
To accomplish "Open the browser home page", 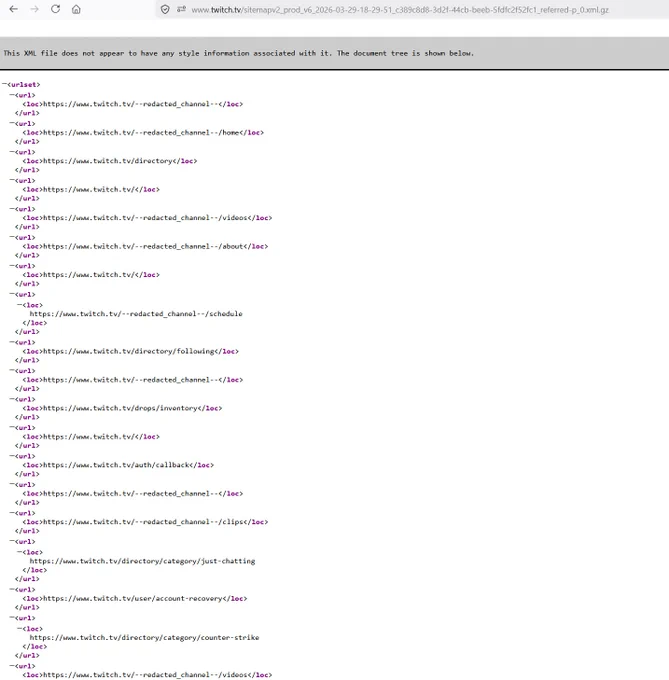I will pos(76,9).
